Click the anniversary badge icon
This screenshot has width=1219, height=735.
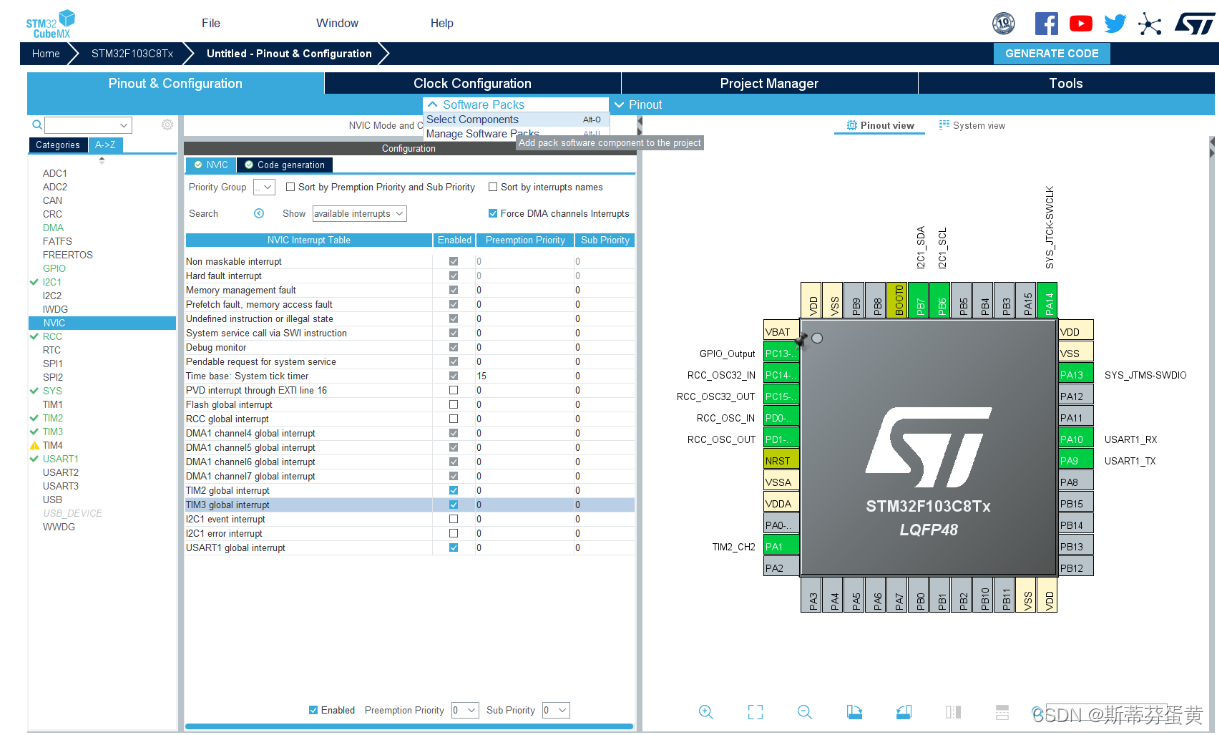[x=1003, y=23]
